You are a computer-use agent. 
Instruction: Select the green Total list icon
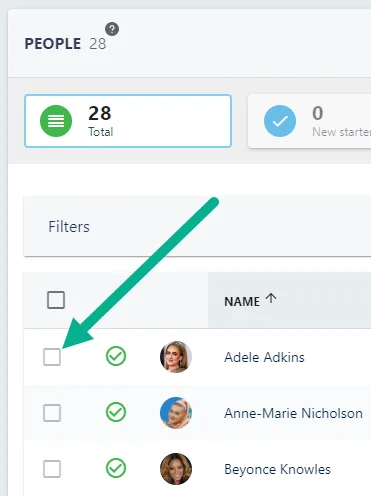(56, 121)
